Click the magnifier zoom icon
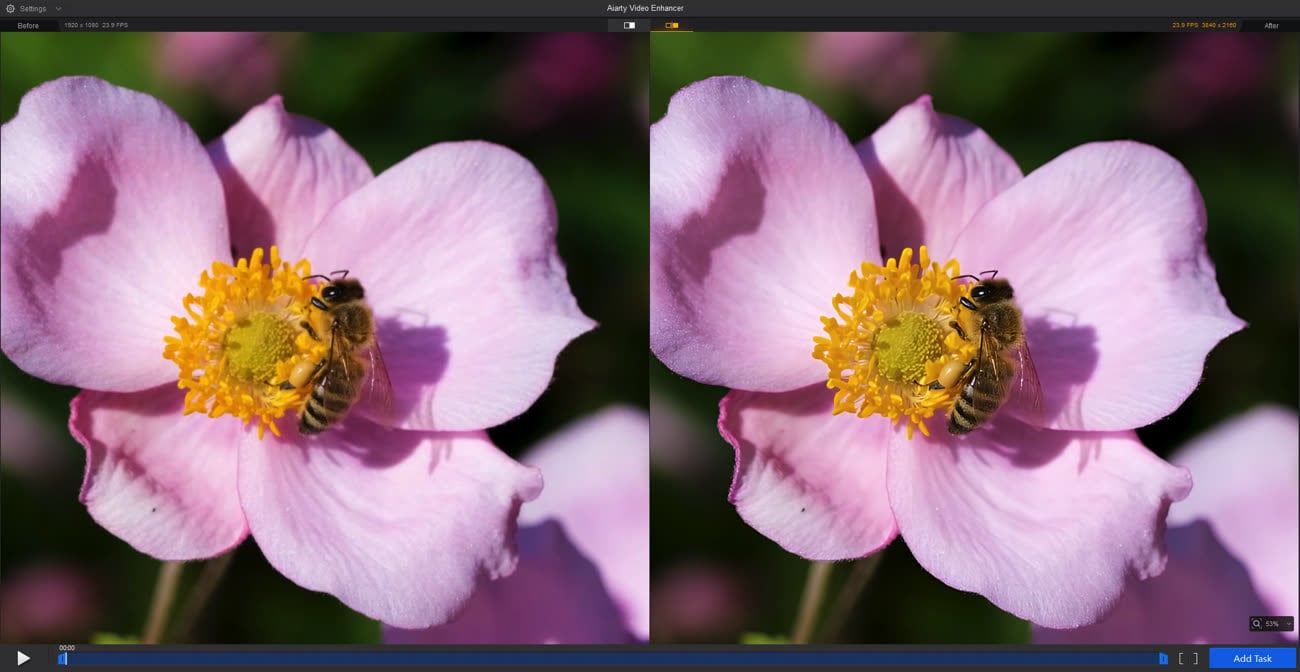 click(1257, 623)
